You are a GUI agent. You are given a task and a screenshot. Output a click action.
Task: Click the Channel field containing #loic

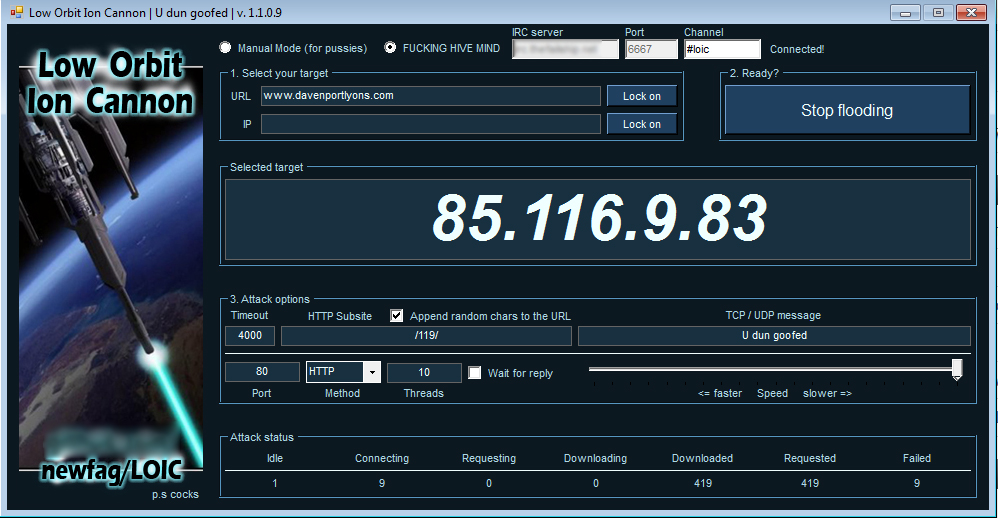click(722, 49)
